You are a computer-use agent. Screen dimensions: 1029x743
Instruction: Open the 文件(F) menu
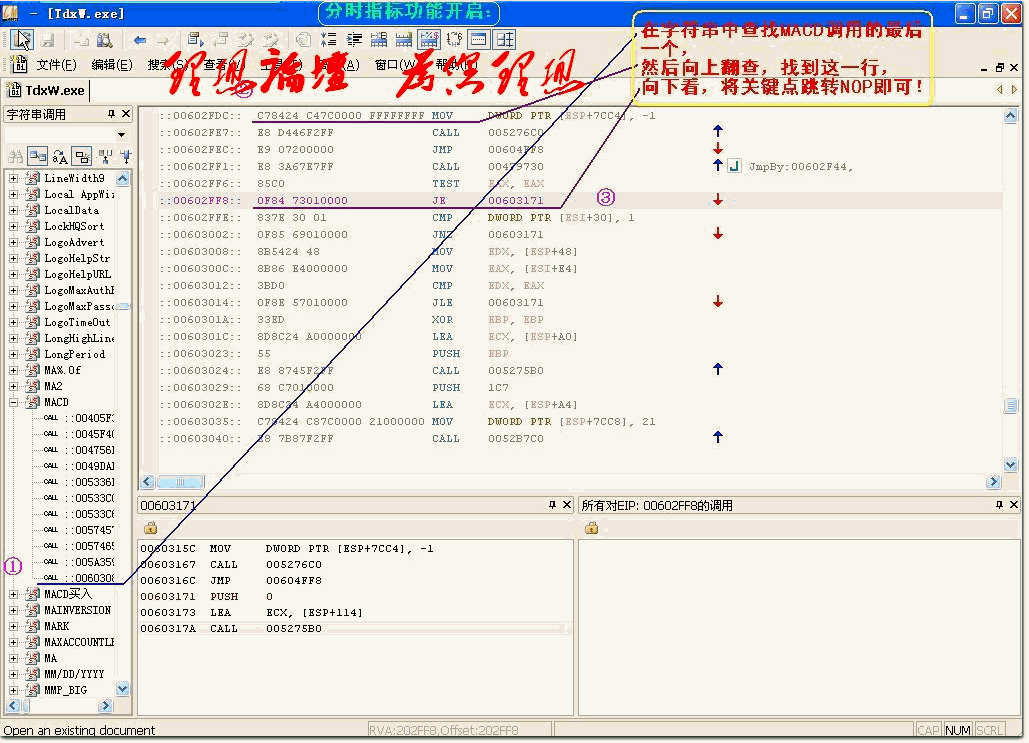pyautogui.click(x=56, y=64)
